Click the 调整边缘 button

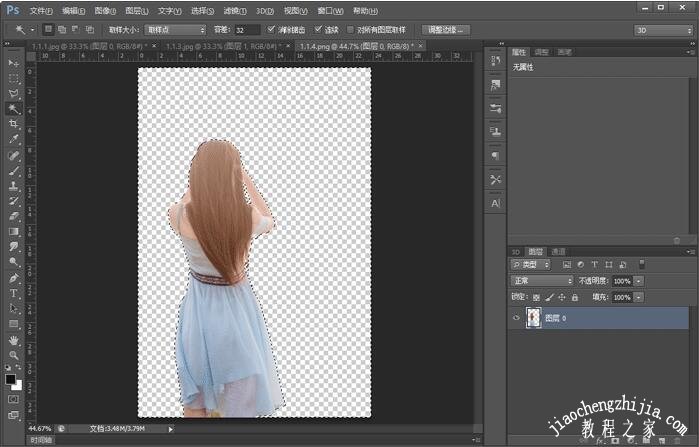click(445, 30)
